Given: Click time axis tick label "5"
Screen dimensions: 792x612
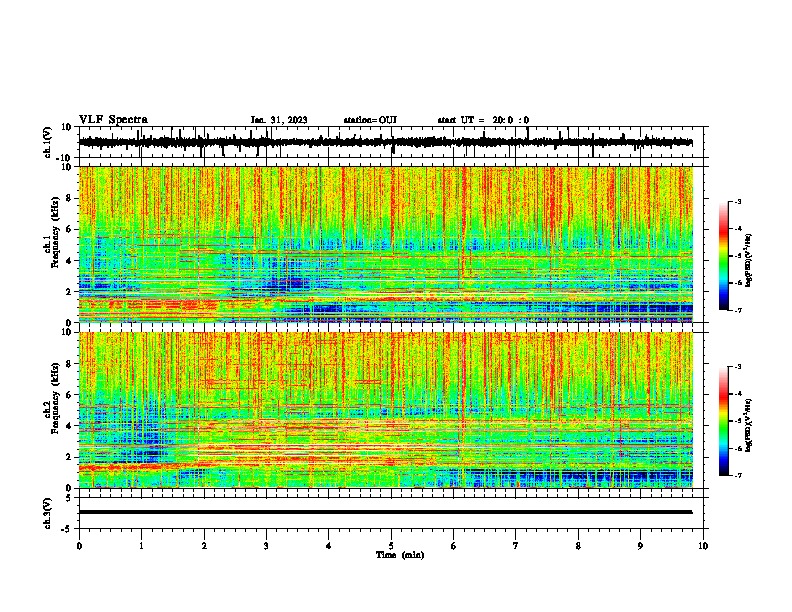Looking at the screenshot, I should (391, 546).
